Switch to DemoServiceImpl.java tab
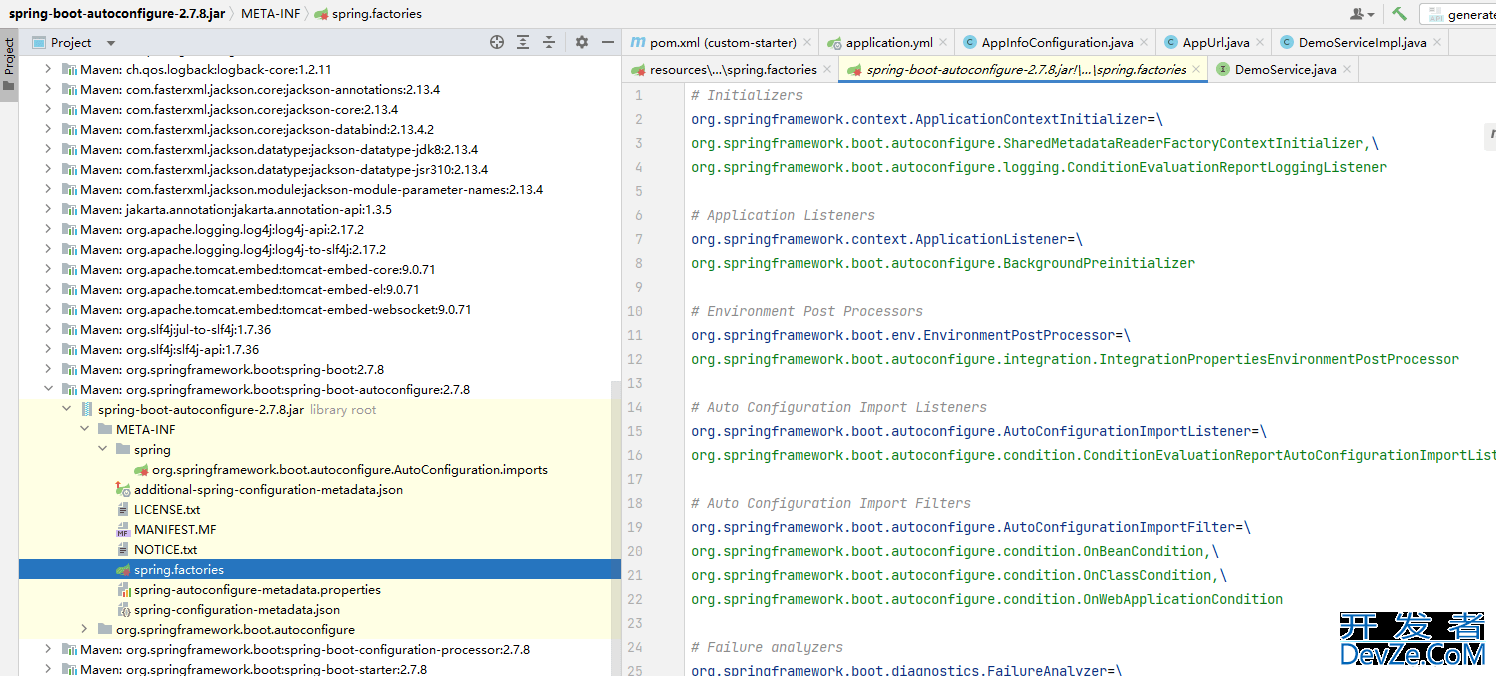Viewport: 1496px width, 676px height. point(1362,43)
